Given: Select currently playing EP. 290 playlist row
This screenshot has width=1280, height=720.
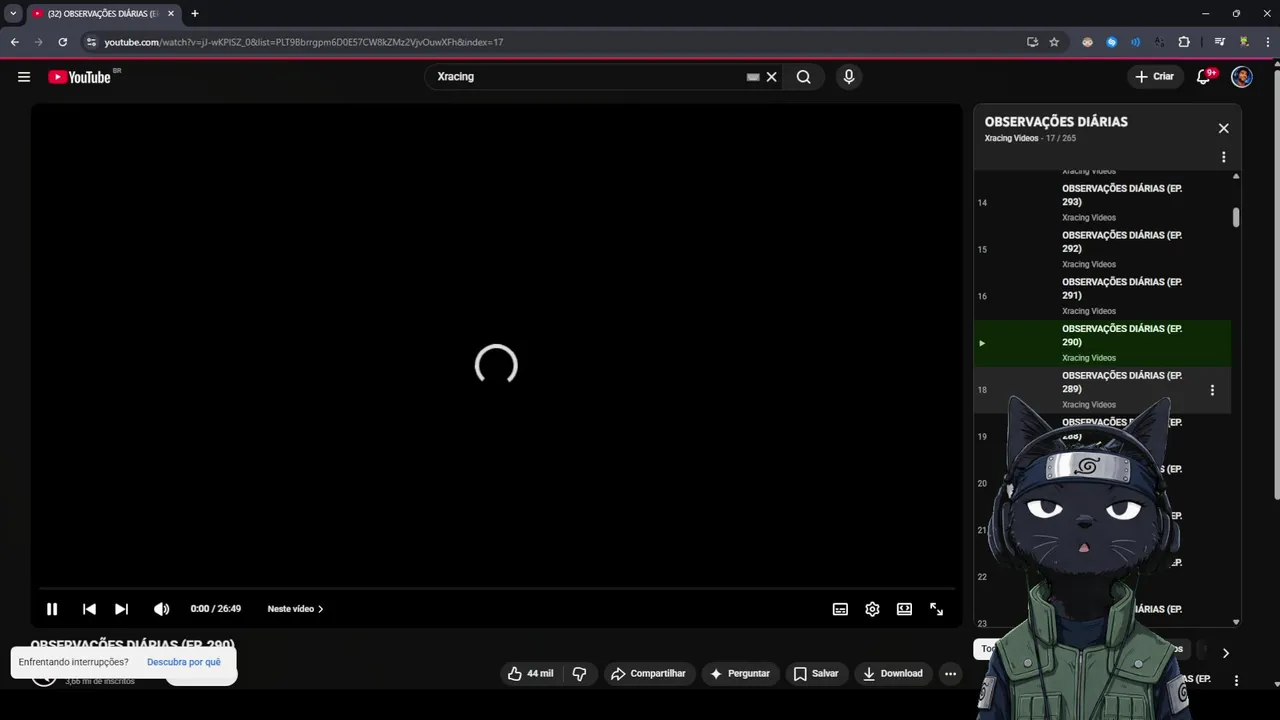Looking at the screenshot, I should click(x=1102, y=343).
